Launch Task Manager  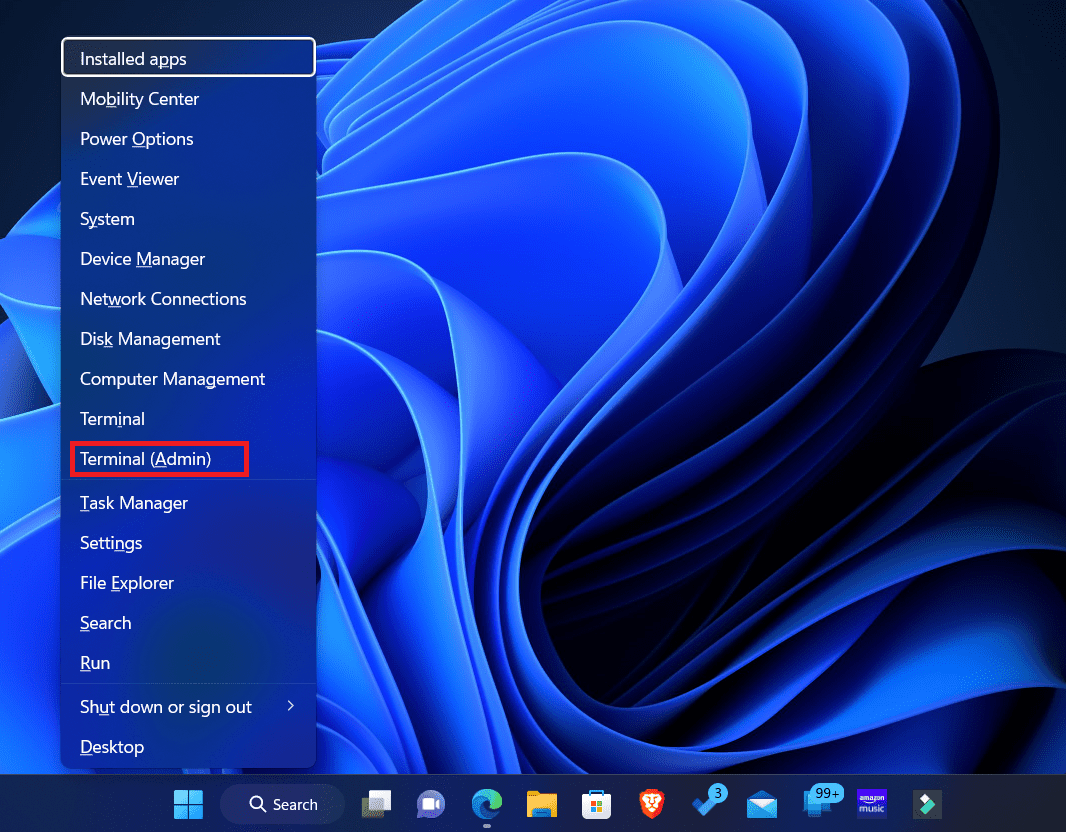point(133,503)
